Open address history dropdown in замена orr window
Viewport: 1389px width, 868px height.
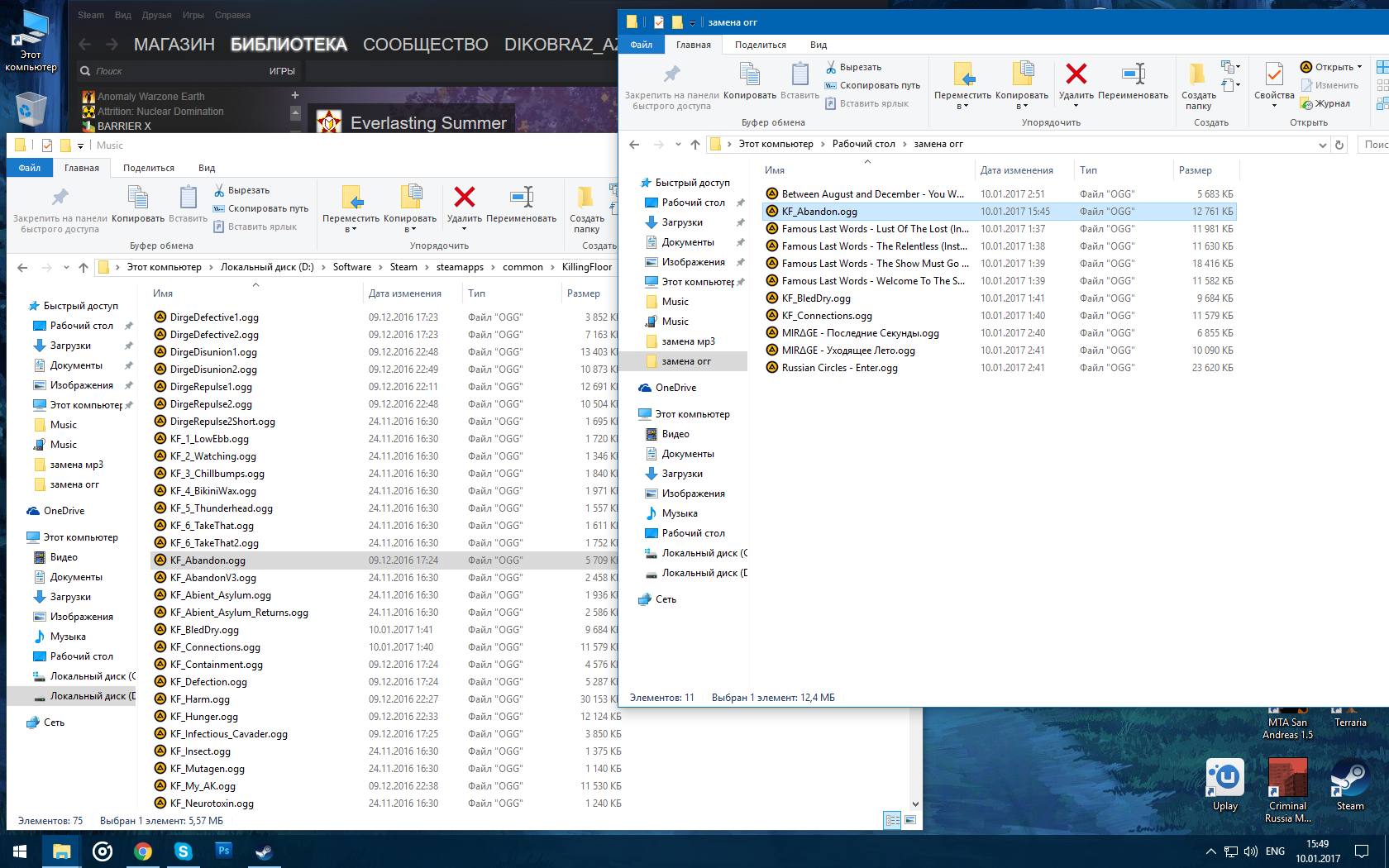tap(1322, 145)
